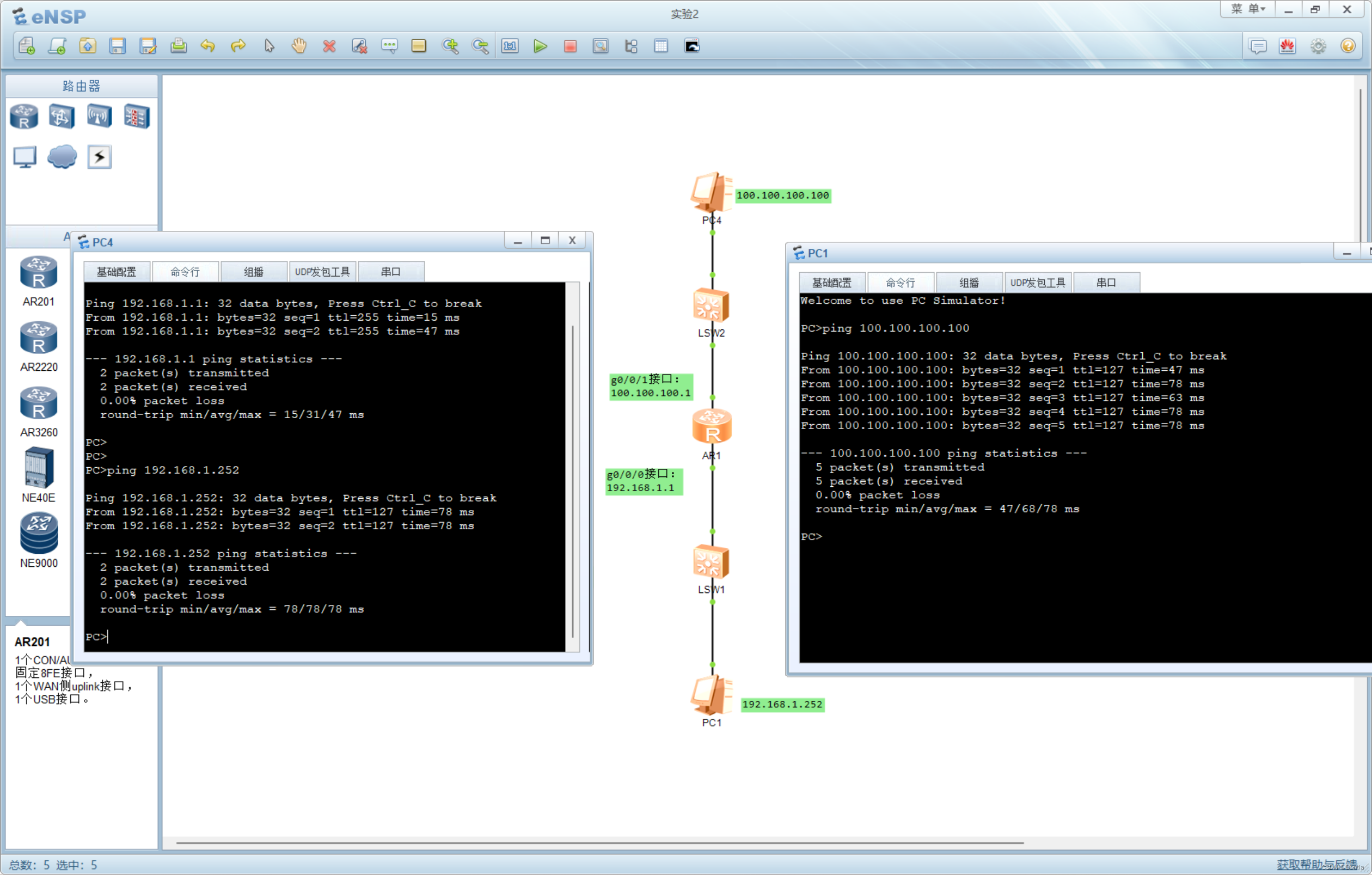Save the topology with the floppy icon
The image size is (1372, 875).
pos(118,46)
